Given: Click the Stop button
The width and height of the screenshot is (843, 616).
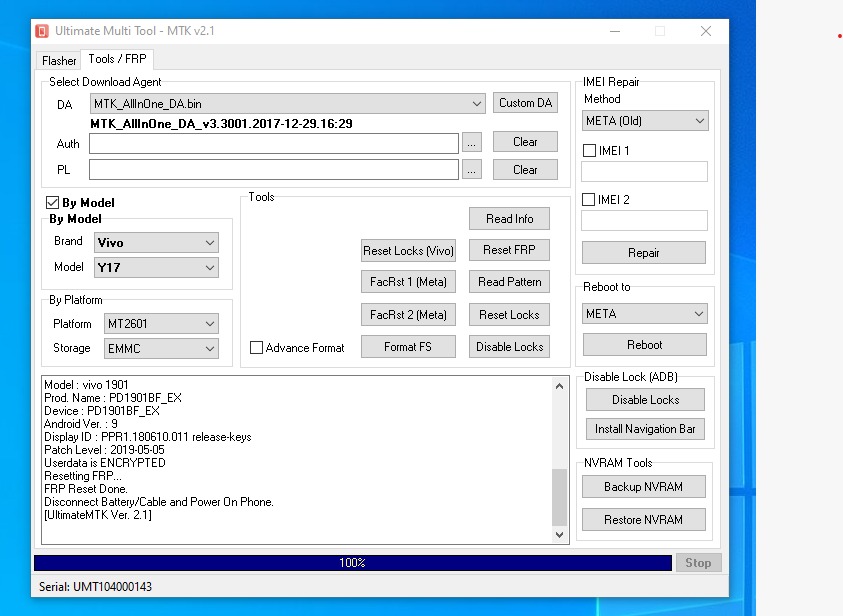Looking at the screenshot, I should click(698, 563).
